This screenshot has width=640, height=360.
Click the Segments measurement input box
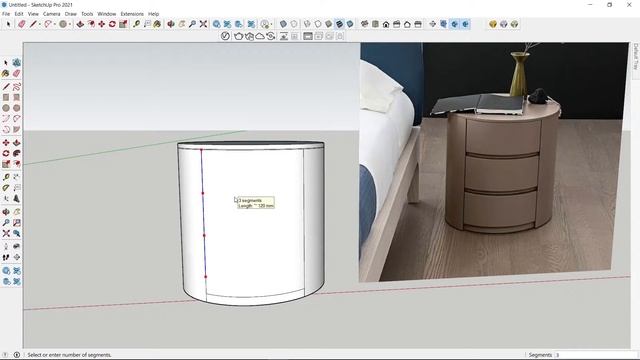click(593, 355)
